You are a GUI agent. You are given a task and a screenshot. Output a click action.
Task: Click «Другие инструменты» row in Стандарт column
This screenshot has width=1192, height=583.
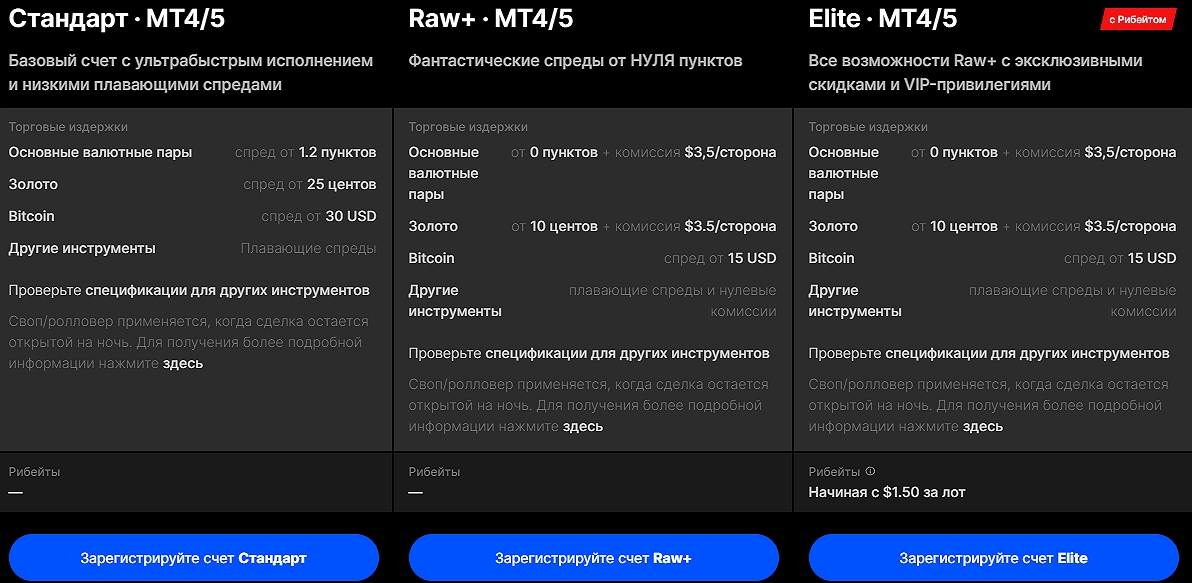click(x=192, y=249)
